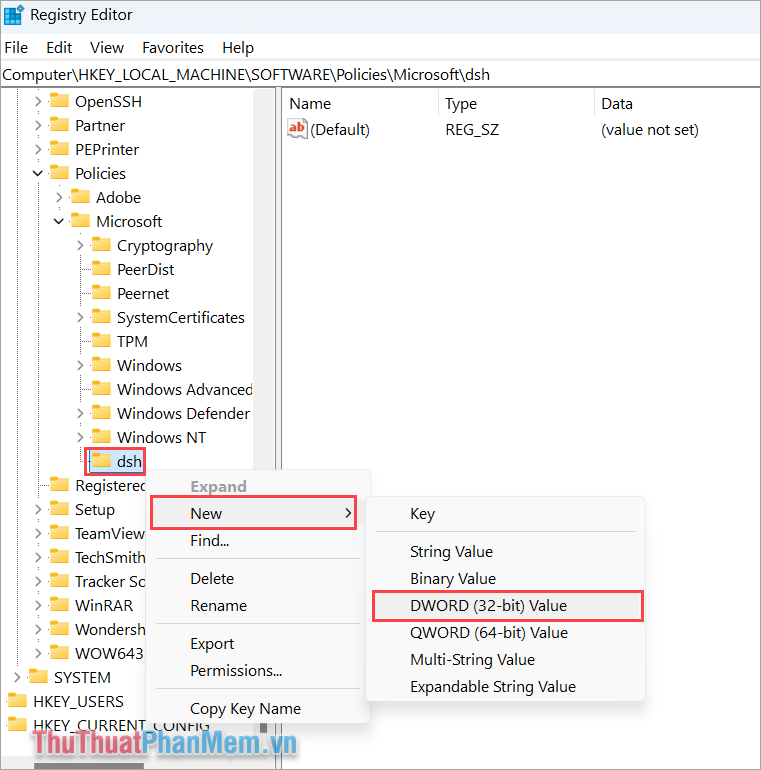Click the Windows NT folder icon

pyautogui.click(x=101, y=437)
